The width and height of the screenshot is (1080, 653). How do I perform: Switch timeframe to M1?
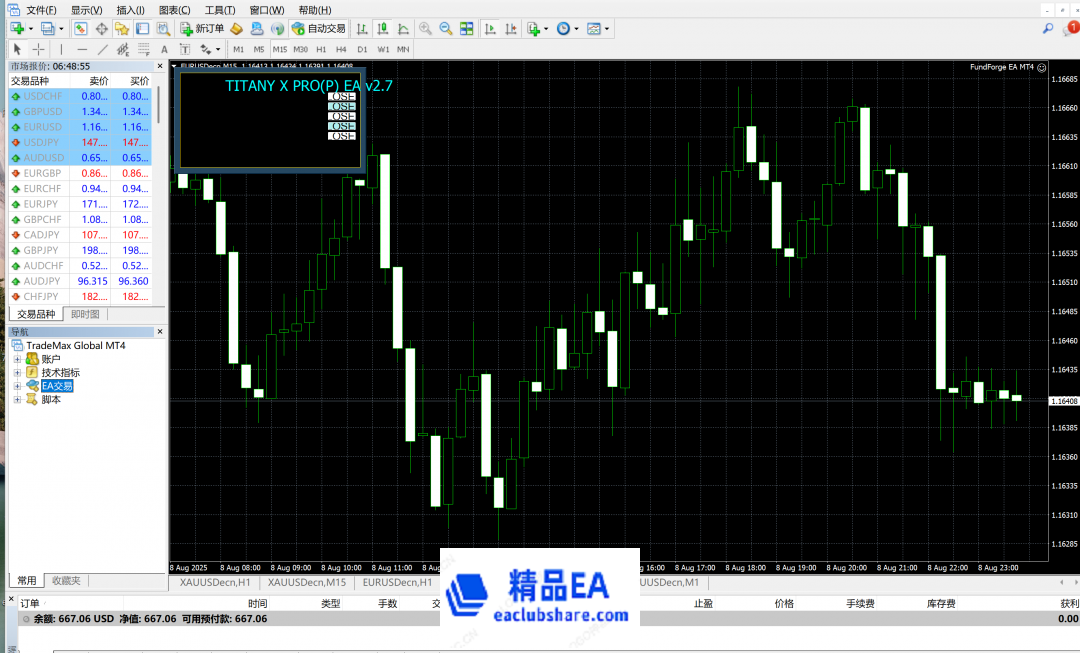click(238, 49)
